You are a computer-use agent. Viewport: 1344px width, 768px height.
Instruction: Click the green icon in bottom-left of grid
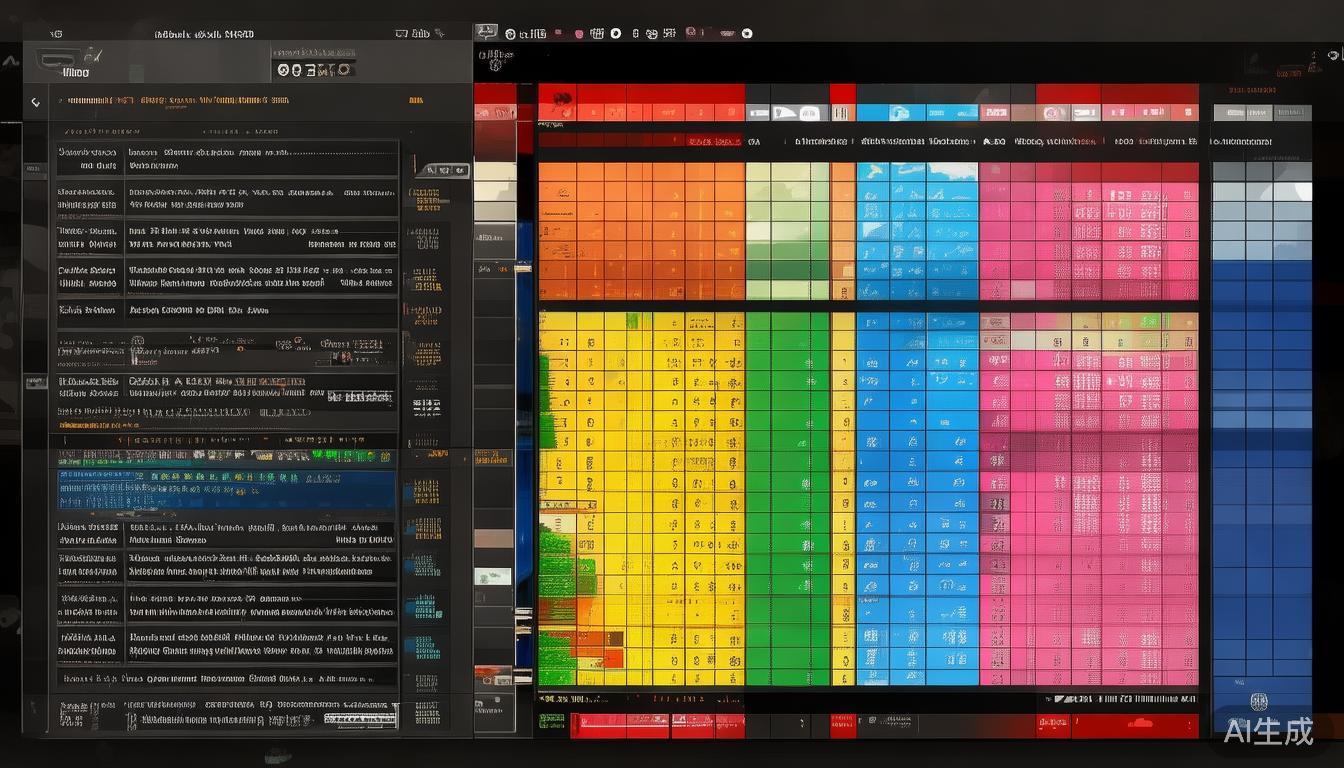(551, 720)
